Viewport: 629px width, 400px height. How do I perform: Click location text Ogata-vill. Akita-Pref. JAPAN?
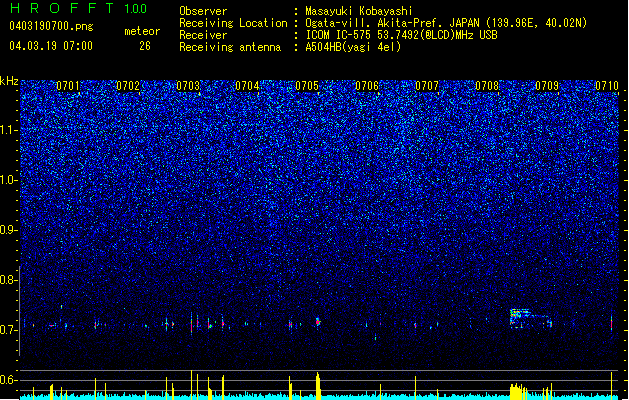coord(392,23)
